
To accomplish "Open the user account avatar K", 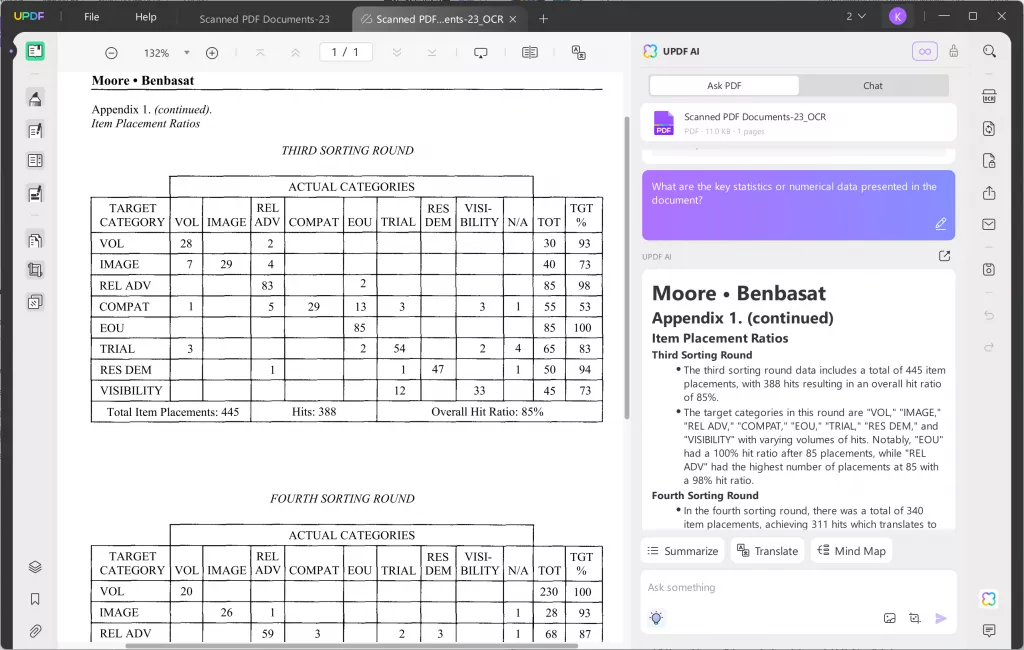I will point(897,16).
